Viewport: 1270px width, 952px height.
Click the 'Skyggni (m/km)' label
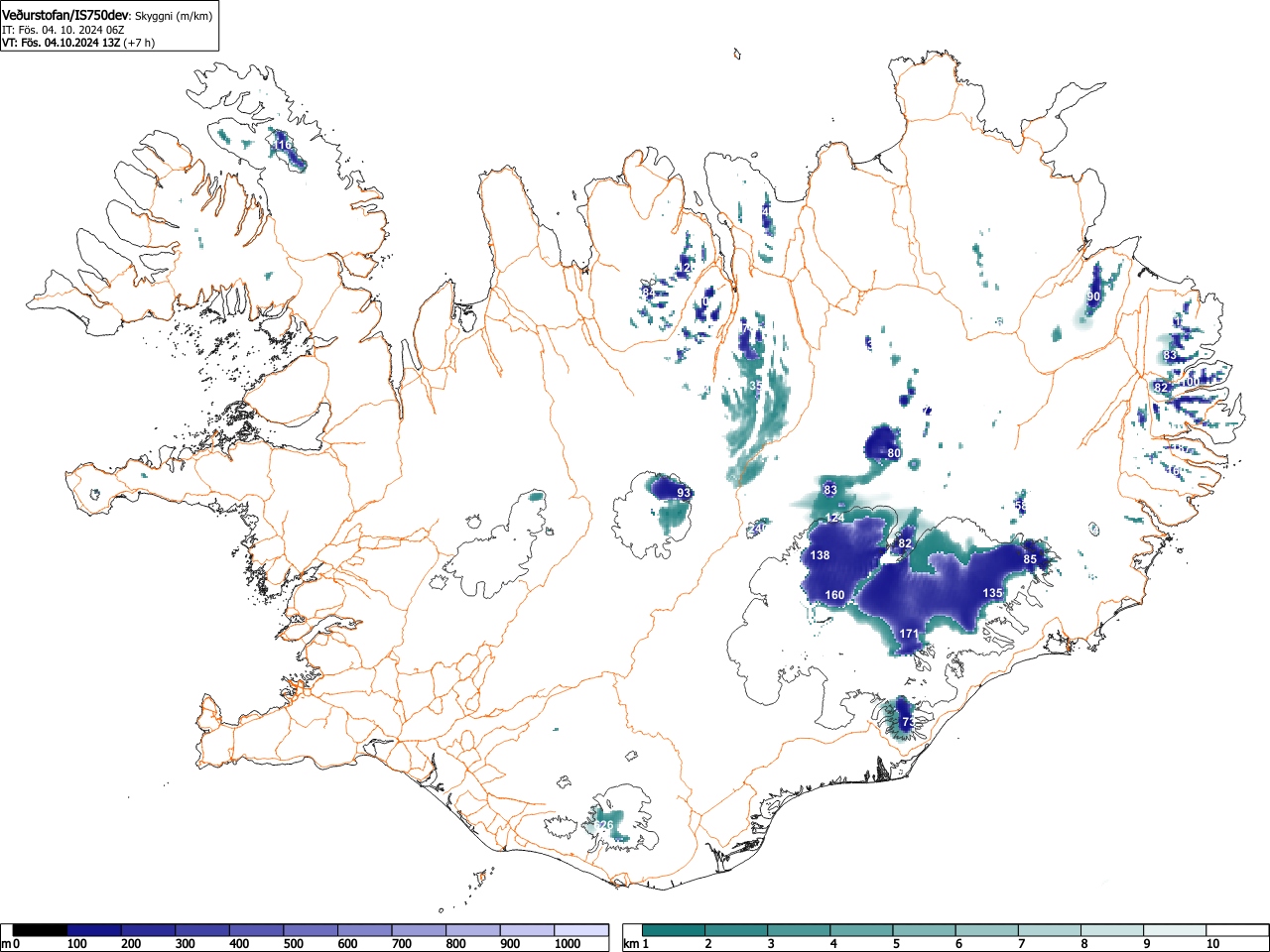click(173, 17)
